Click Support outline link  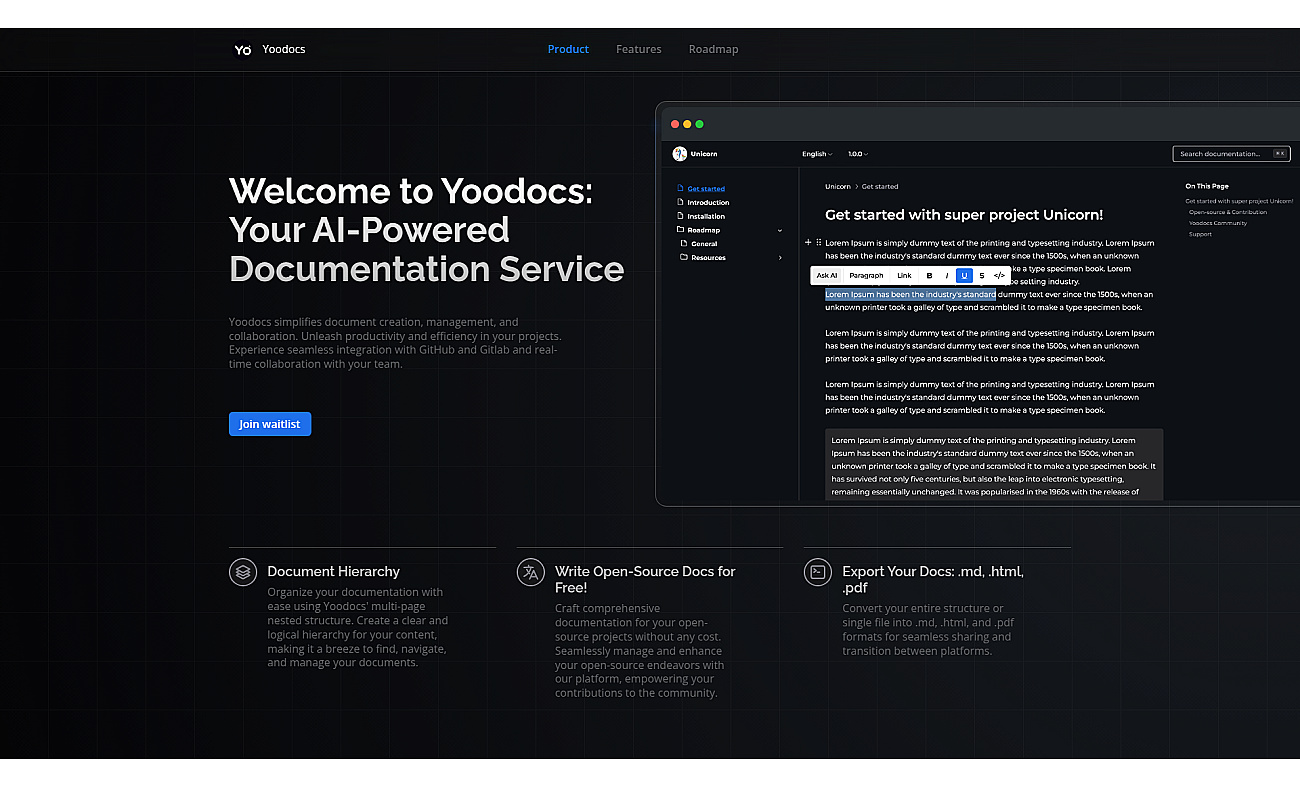pos(1200,234)
